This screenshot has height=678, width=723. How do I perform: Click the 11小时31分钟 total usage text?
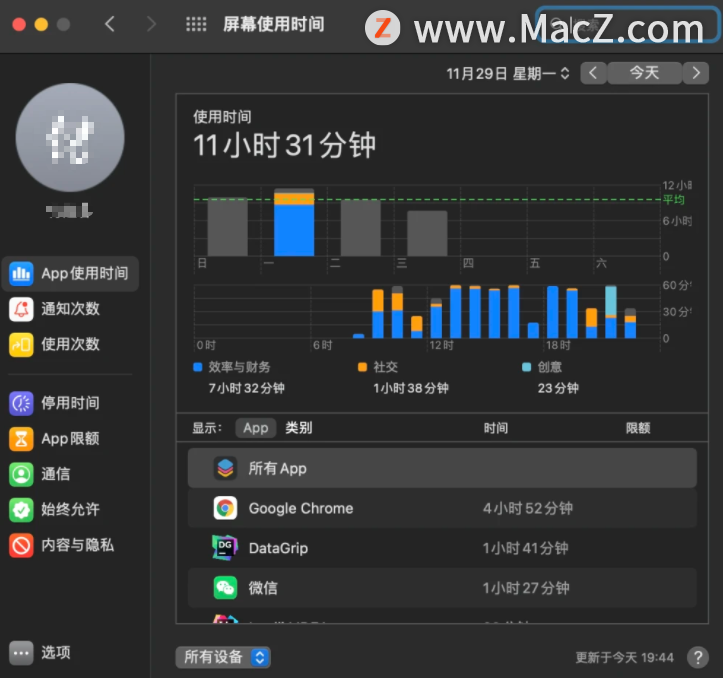(x=284, y=145)
